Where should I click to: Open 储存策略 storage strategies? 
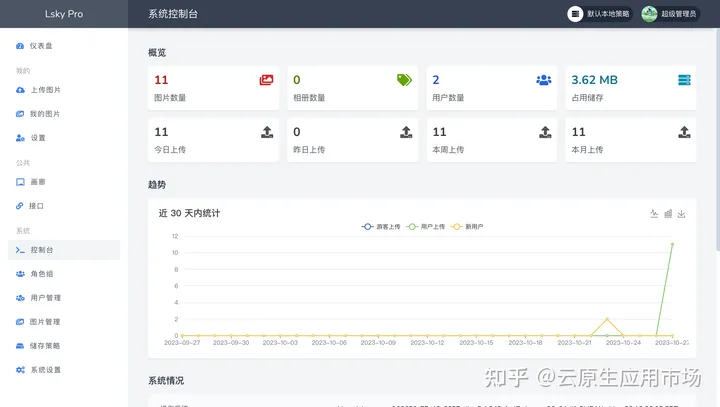(x=64, y=345)
